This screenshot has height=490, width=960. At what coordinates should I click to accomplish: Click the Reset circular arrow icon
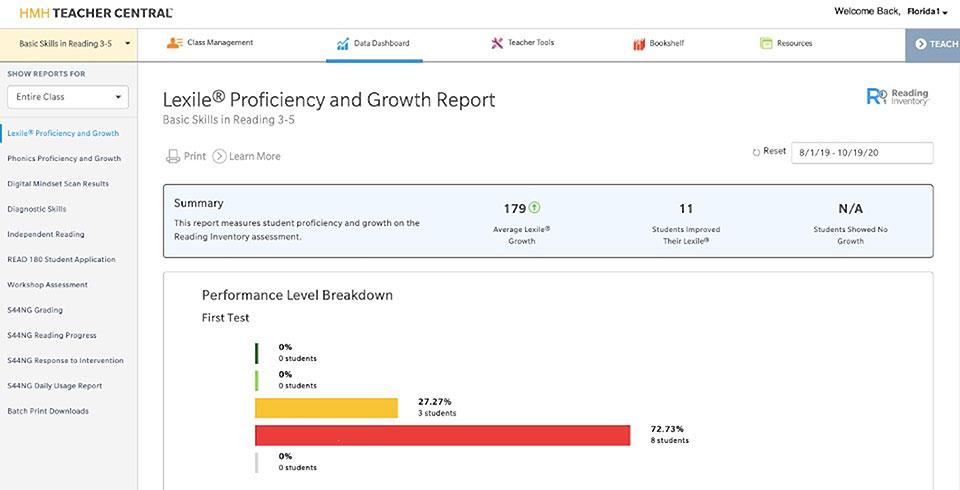[x=756, y=152]
